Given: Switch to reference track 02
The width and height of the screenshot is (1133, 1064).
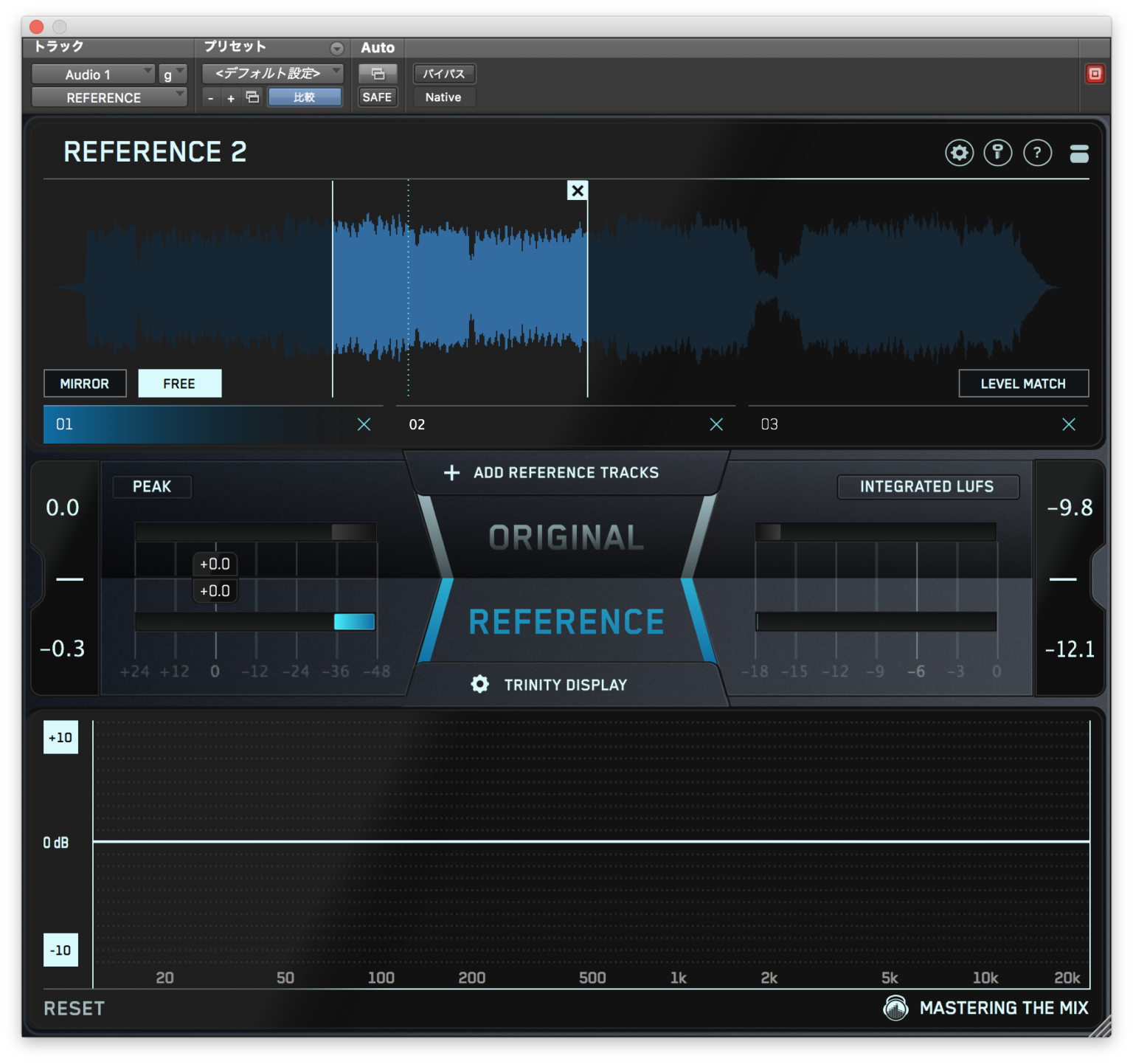Looking at the screenshot, I should tap(516, 424).
